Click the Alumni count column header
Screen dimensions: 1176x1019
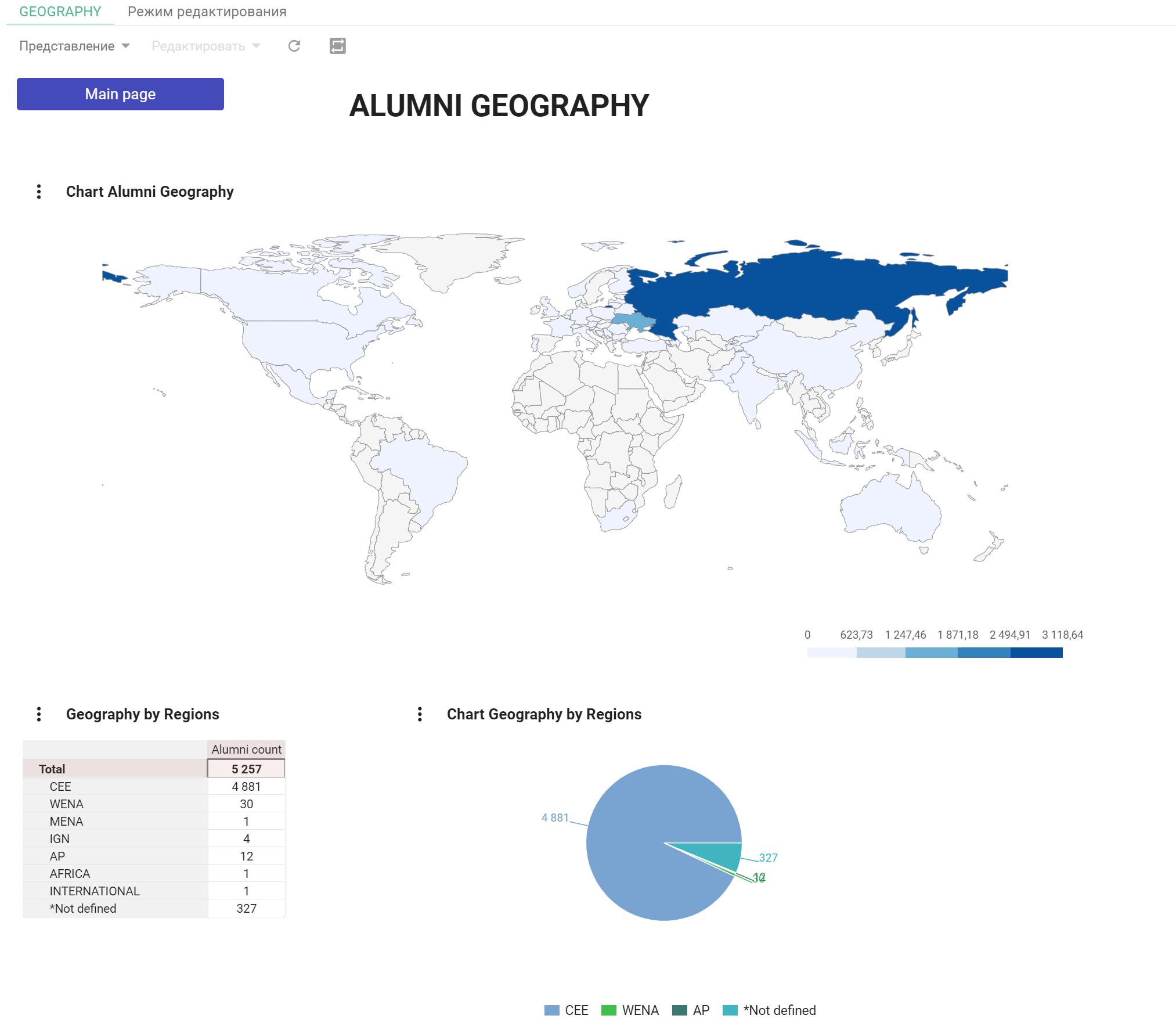[x=246, y=750]
